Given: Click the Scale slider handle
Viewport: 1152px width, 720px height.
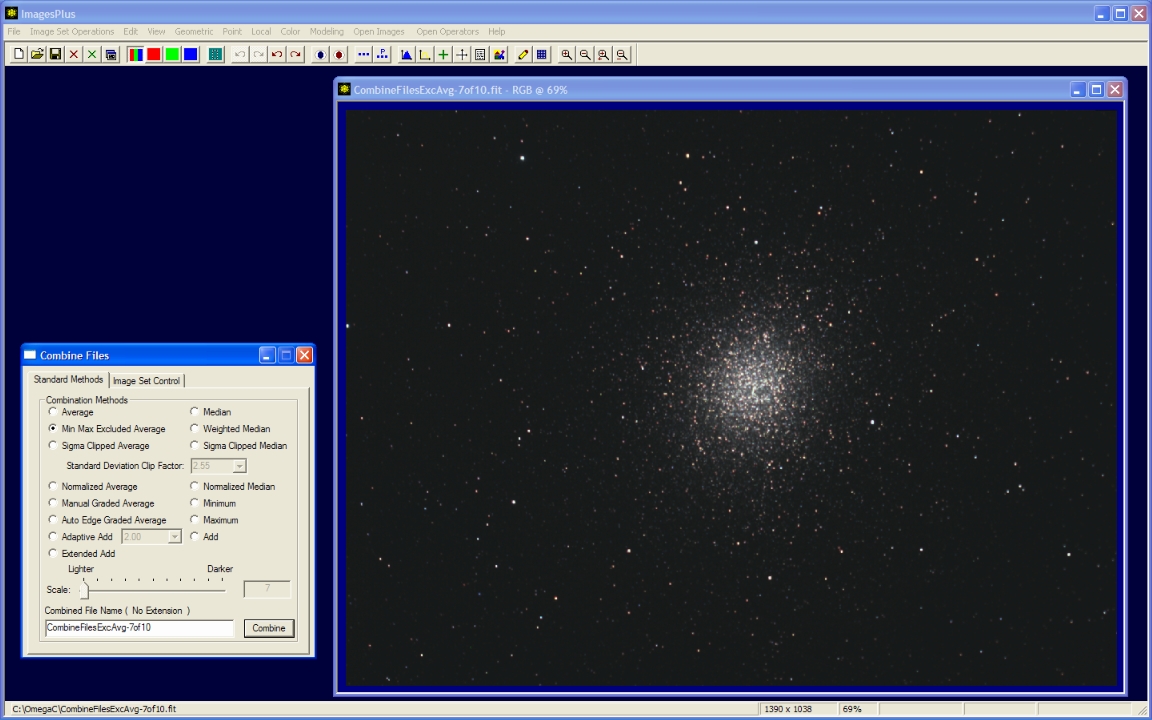Looking at the screenshot, I should pos(84,590).
